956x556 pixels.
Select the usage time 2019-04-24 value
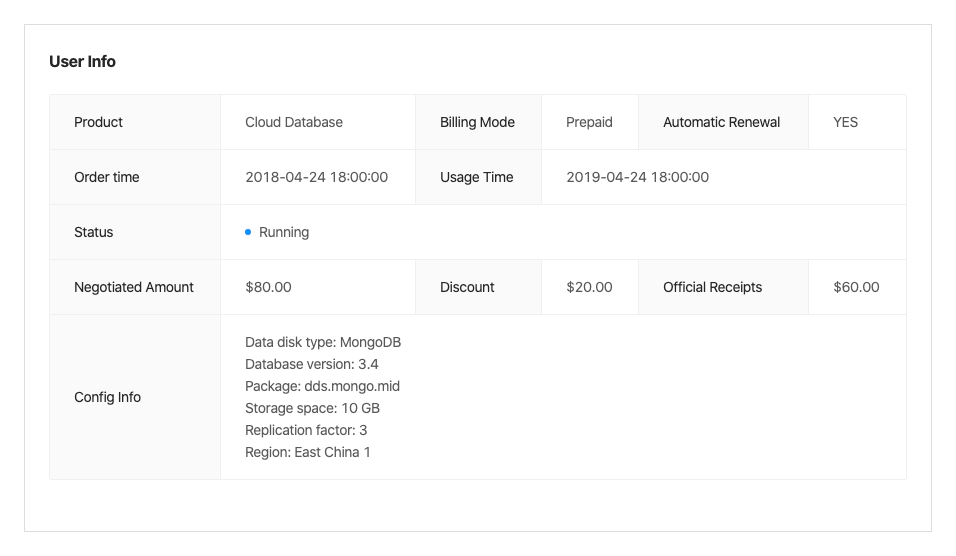point(637,177)
